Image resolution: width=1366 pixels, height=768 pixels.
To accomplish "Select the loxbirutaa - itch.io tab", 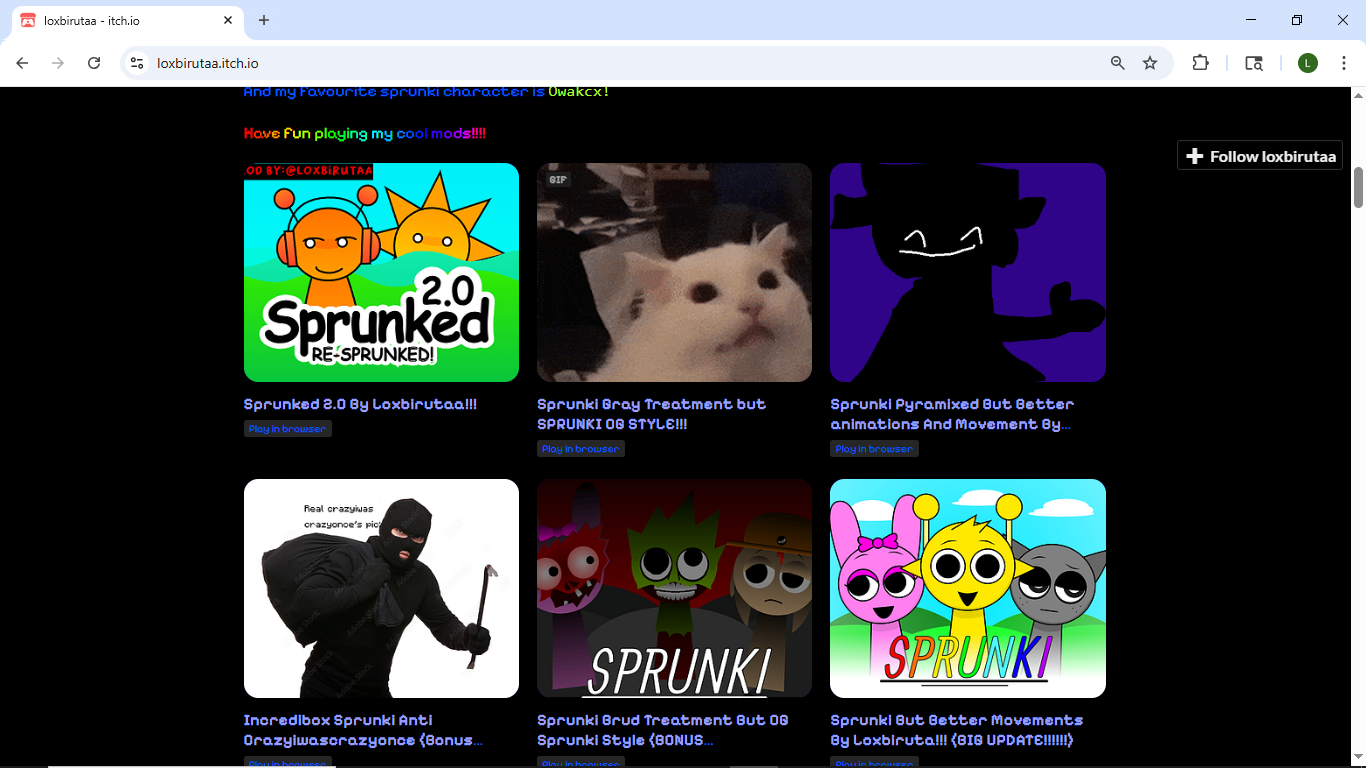I will [127, 20].
